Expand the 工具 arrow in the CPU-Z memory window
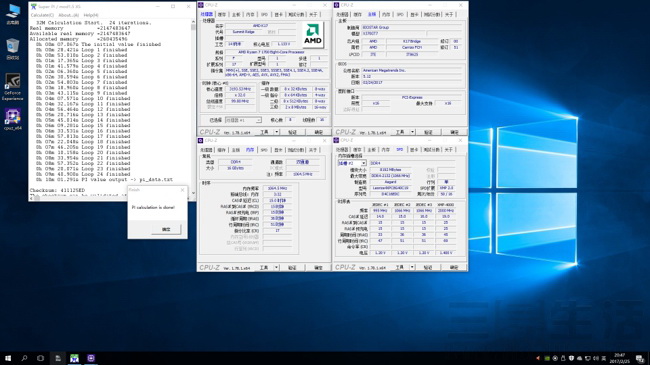The image size is (650, 365). [276, 268]
